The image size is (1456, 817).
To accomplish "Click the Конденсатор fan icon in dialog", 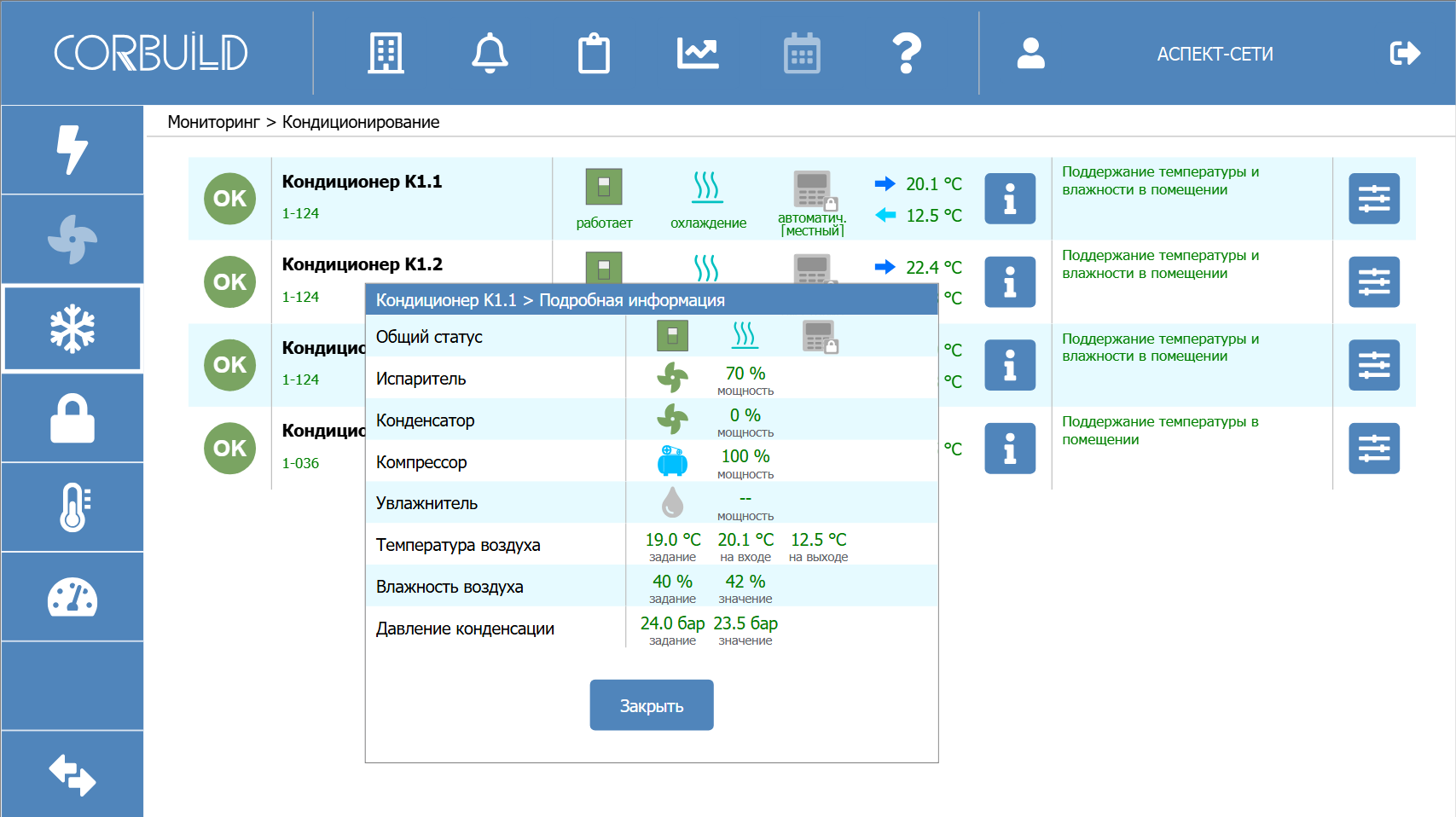I will [x=672, y=419].
